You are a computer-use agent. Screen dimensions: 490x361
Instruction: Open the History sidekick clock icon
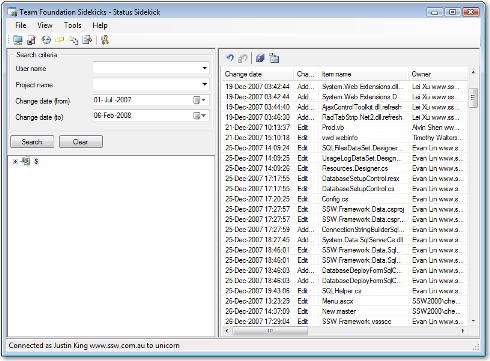(x=46, y=40)
